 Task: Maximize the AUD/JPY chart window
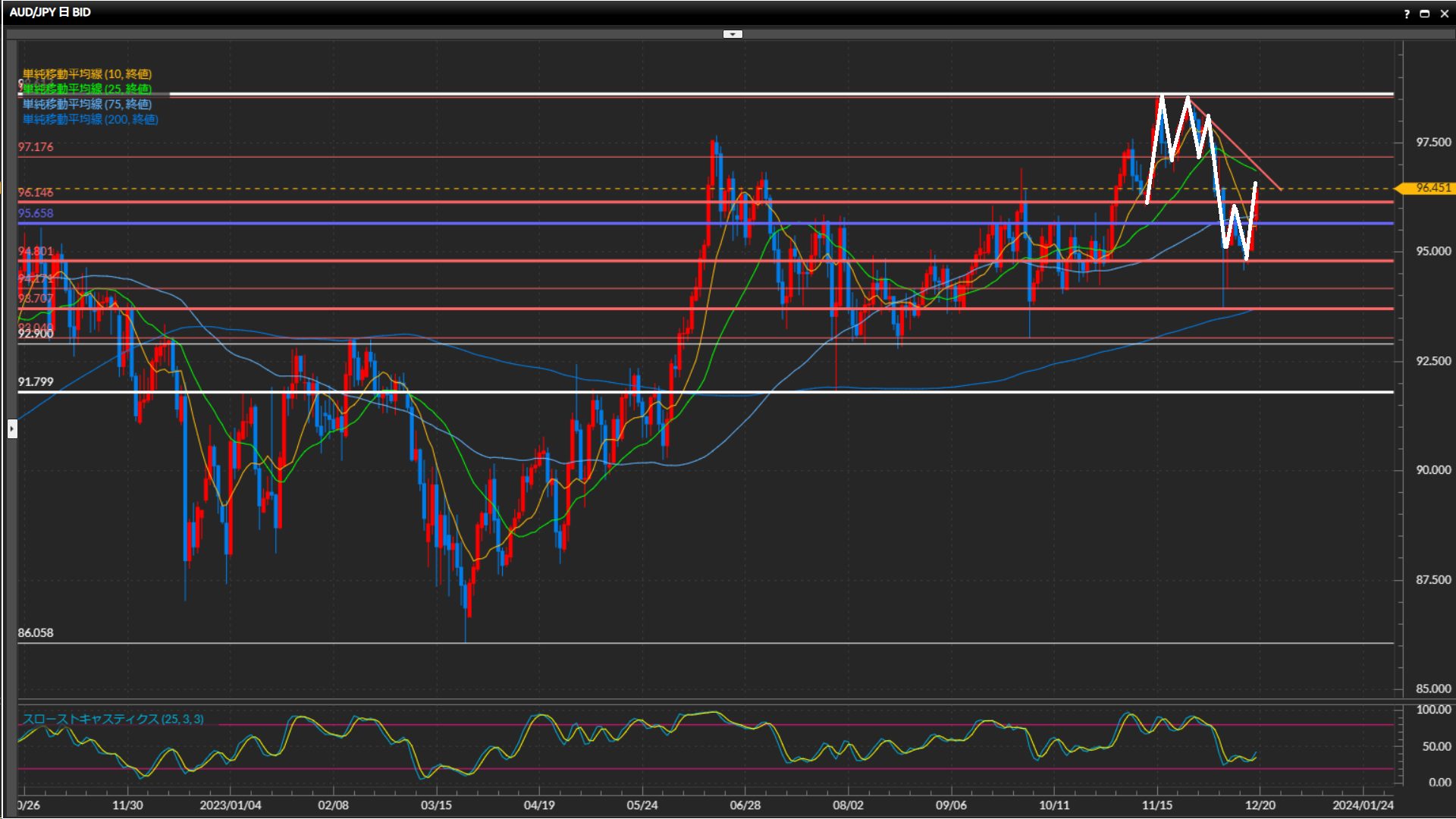click(1425, 13)
